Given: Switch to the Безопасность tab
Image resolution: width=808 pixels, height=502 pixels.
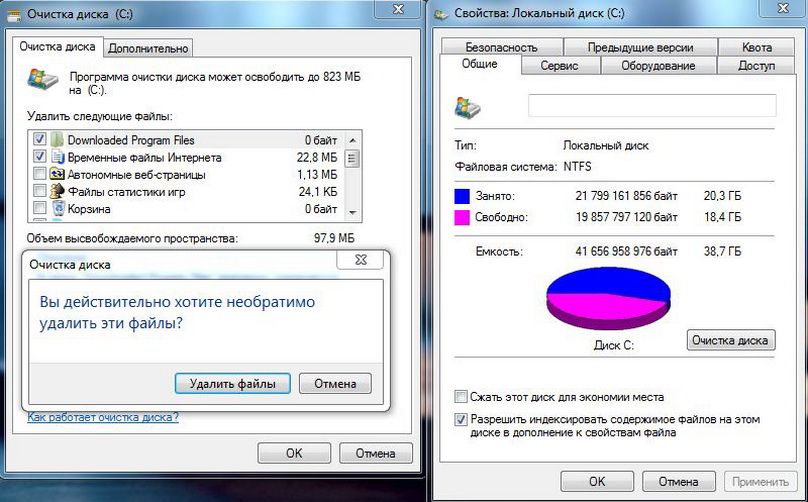Looking at the screenshot, I should [501, 47].
